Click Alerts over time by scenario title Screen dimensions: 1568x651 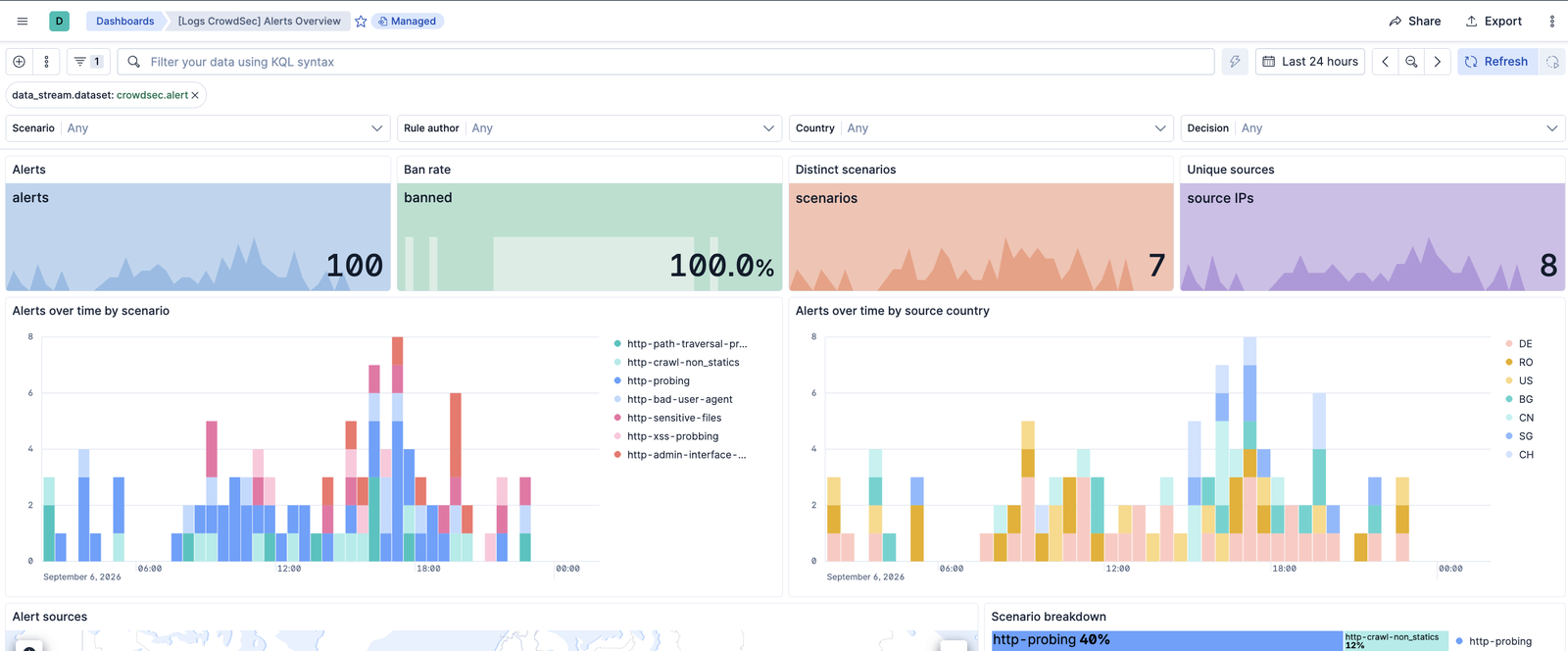coord(91,311)
